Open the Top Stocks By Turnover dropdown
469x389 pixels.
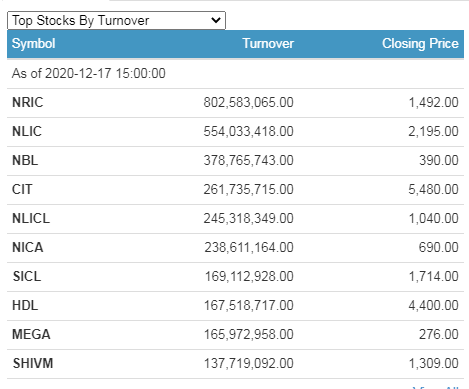point(116,20)
